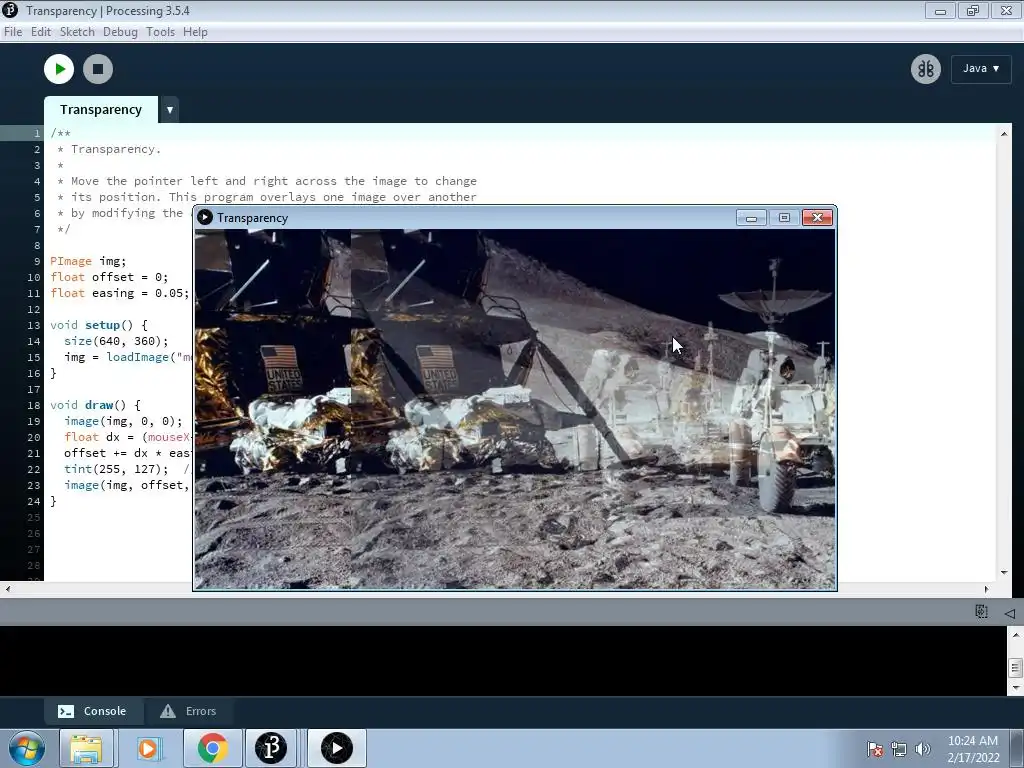Click the copy-console icon above console

pos(981,612)
